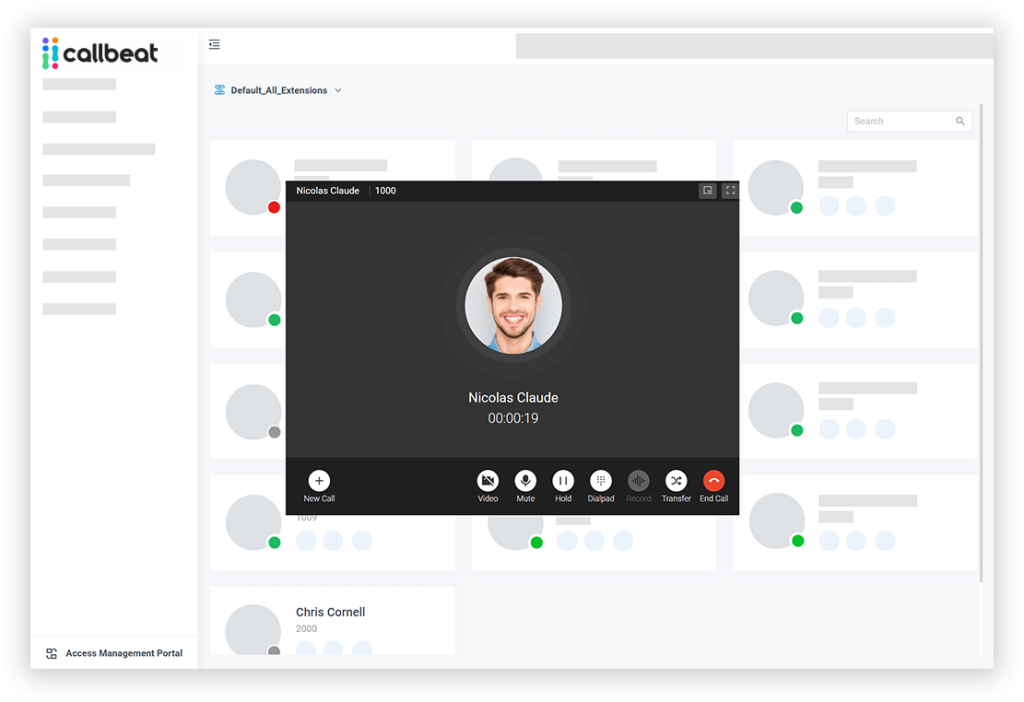
Task: Open the Dialpad
Action: tap(601, 481)
